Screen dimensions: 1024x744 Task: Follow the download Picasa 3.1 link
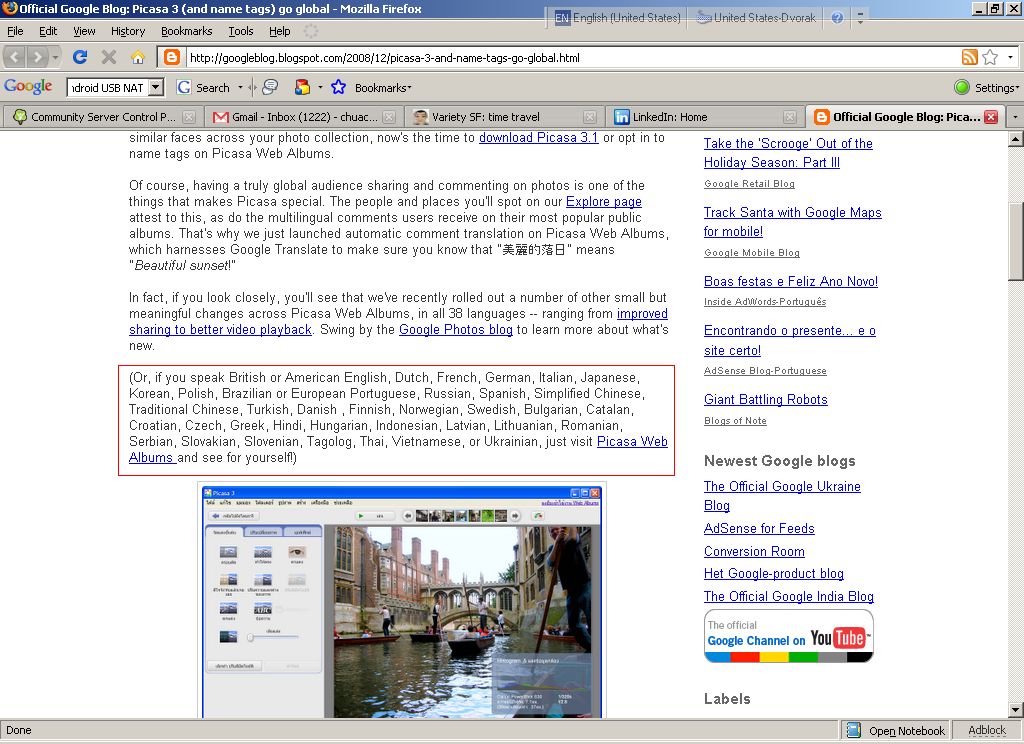point(539,138)
